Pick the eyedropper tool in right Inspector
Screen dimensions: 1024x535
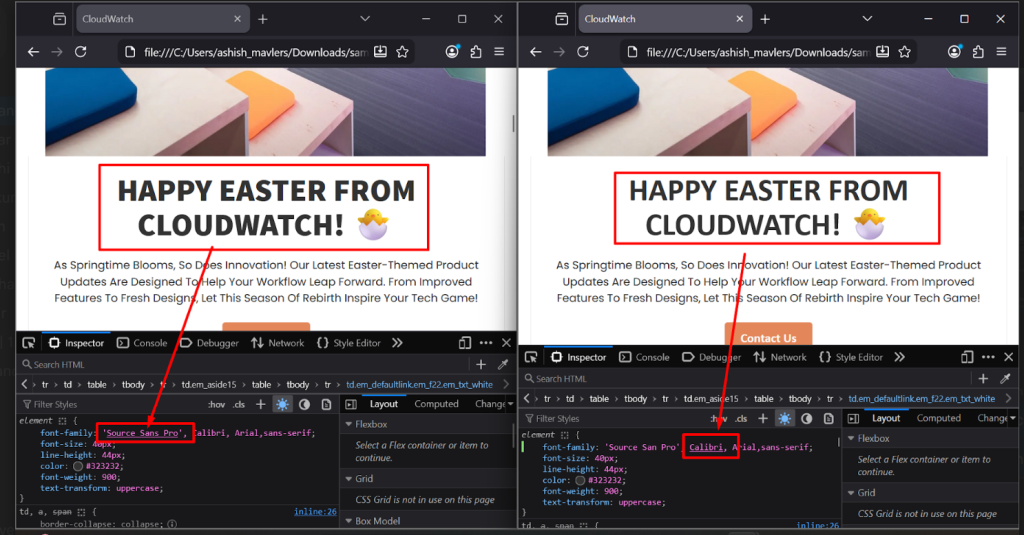point(1005,379)
